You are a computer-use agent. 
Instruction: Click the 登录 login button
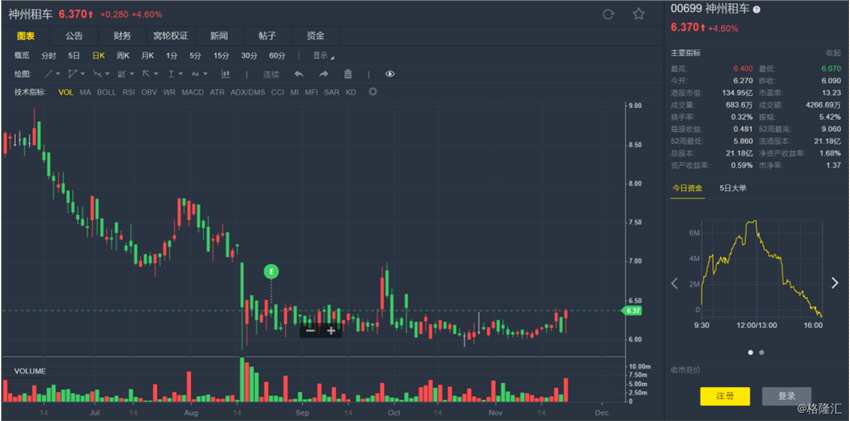pos(787,396)
